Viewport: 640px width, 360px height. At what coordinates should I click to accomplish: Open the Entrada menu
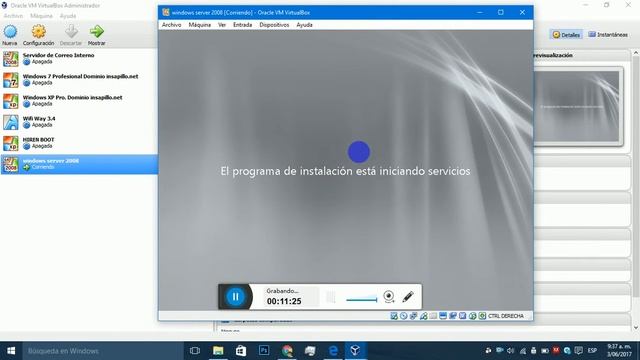[242, 25]
